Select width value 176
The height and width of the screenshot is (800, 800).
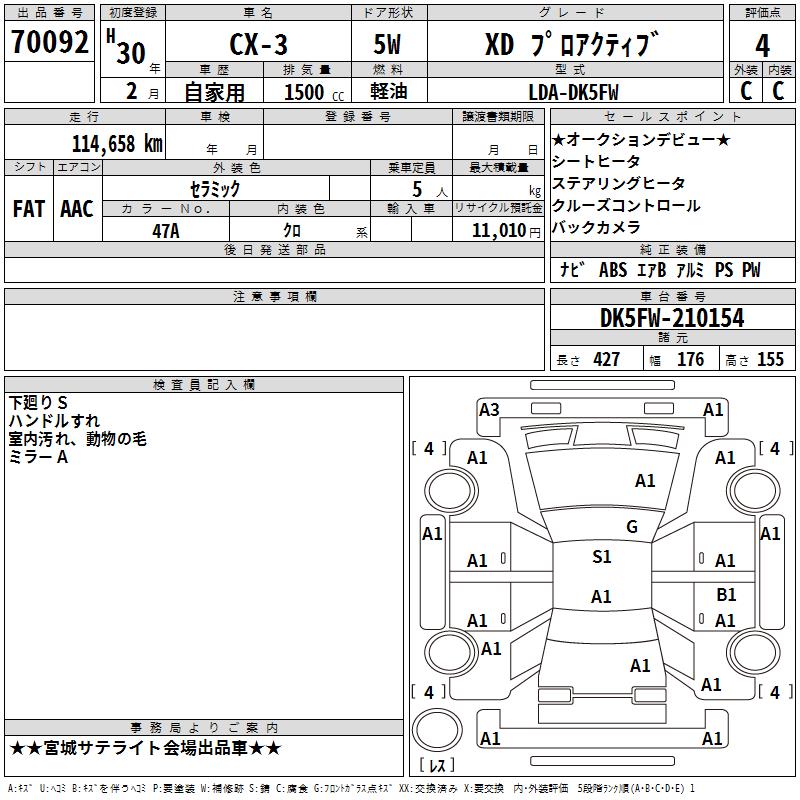pyautogui.click(x=691, y=359)
